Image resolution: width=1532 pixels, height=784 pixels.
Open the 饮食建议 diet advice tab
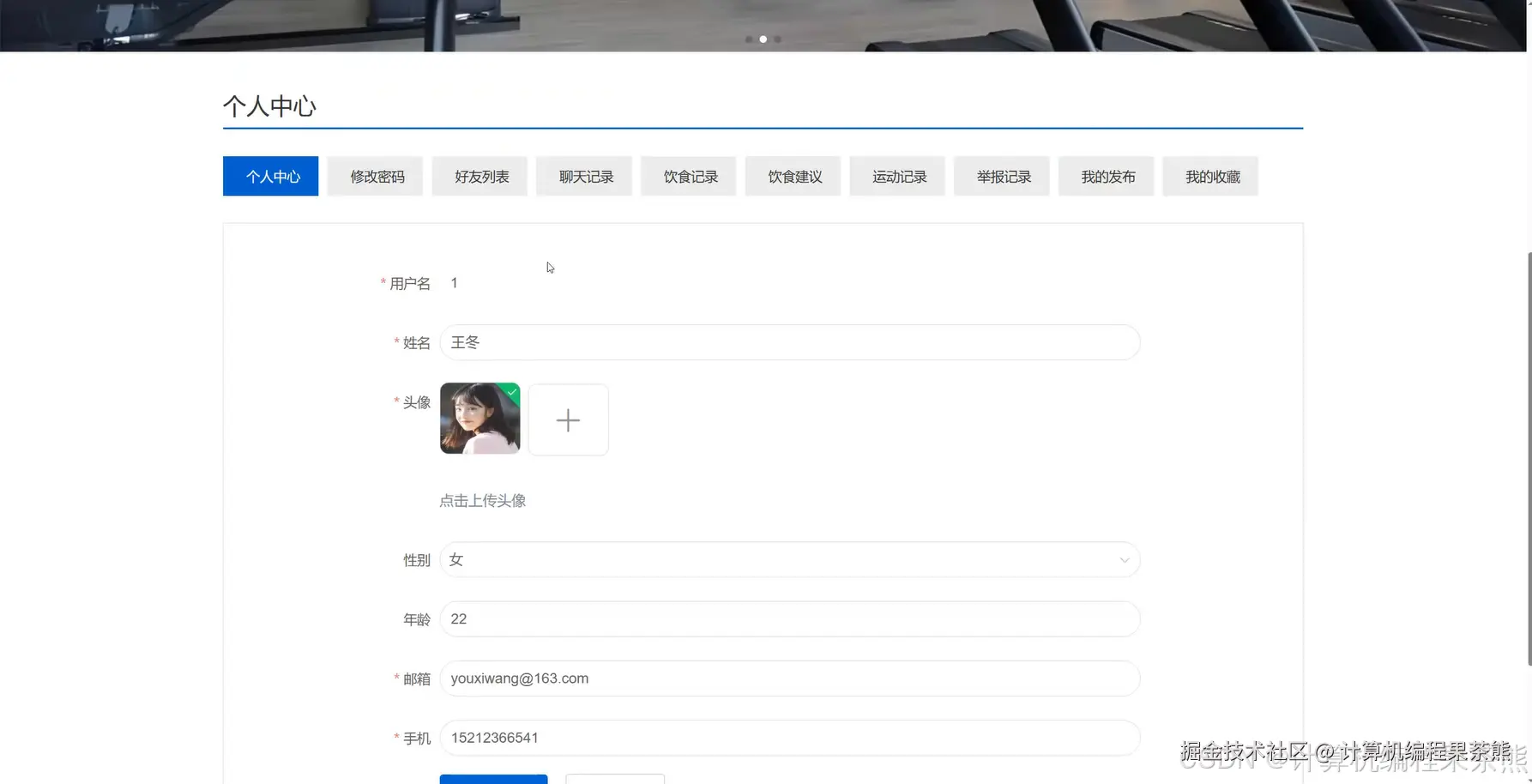793,176
